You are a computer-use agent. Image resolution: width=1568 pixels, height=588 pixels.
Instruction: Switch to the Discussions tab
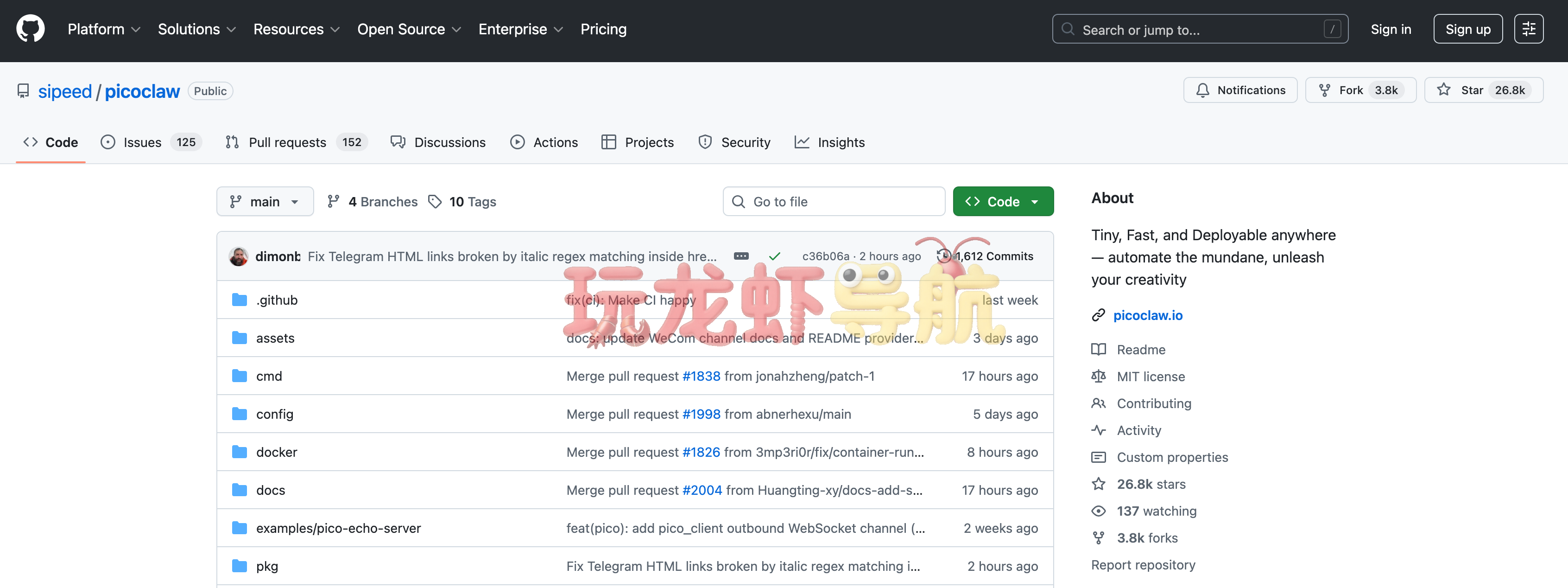click(x=438, y=142)
